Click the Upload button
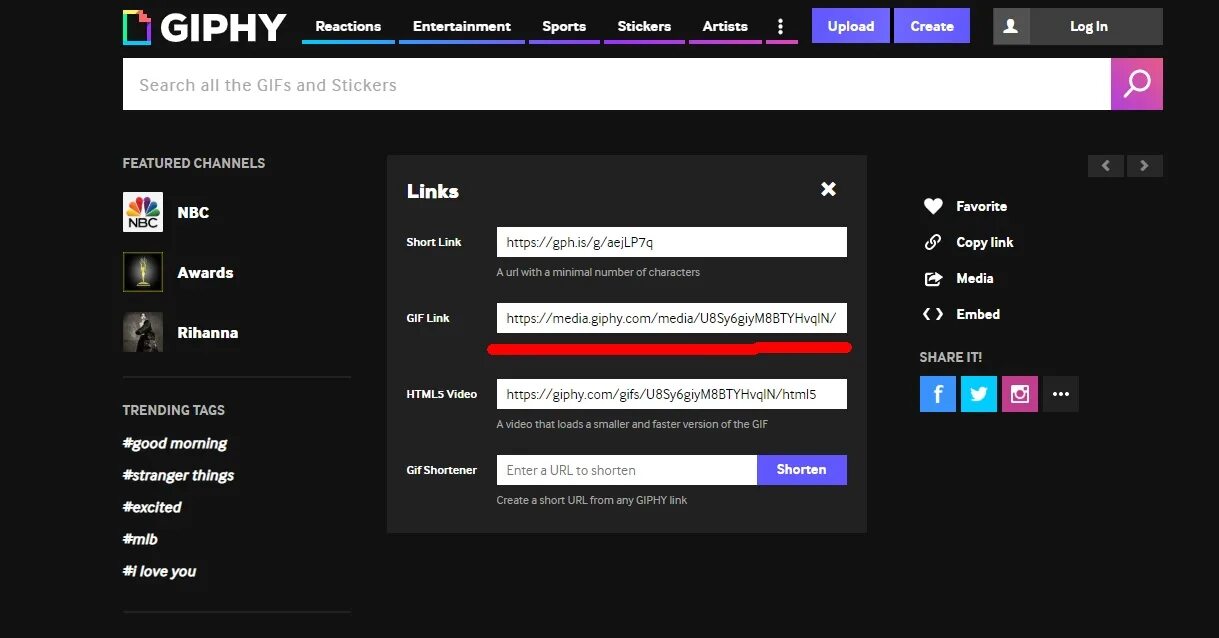Image resolution: width=1219 pixels, height=638 pixels. pos(851,26)
